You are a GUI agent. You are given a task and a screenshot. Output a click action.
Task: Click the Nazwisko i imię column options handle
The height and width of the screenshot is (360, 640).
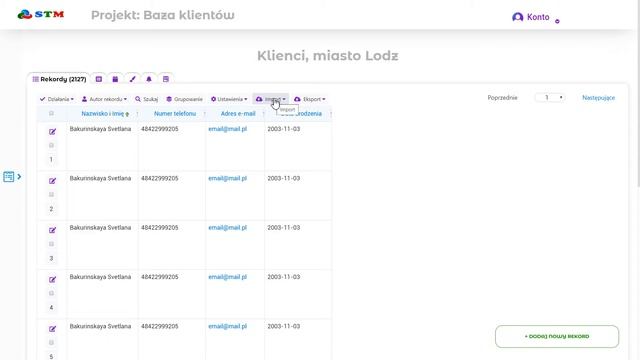(137, 114)
